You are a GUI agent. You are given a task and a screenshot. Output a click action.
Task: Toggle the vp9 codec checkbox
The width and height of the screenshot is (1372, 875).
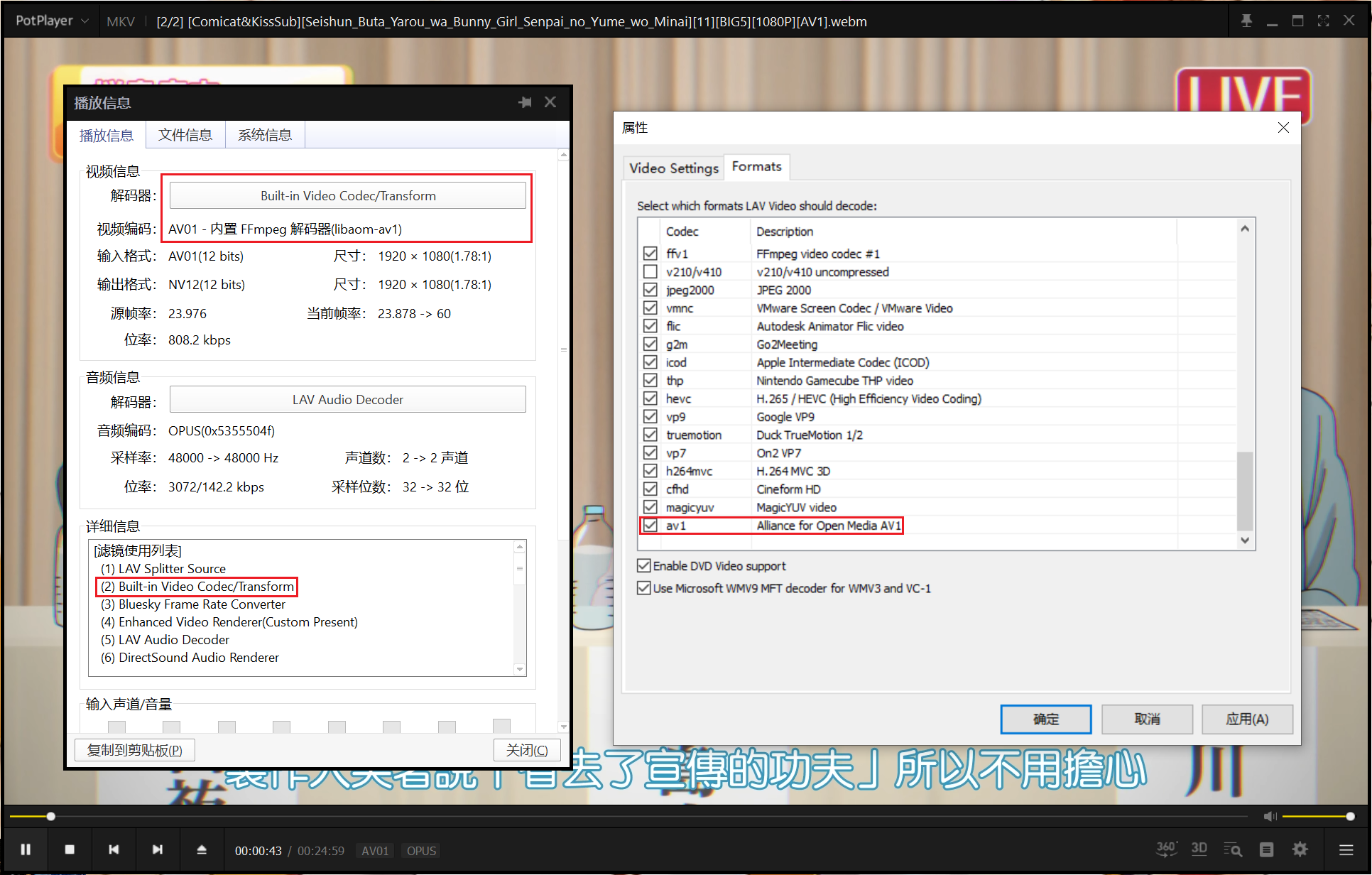[650, 416]
